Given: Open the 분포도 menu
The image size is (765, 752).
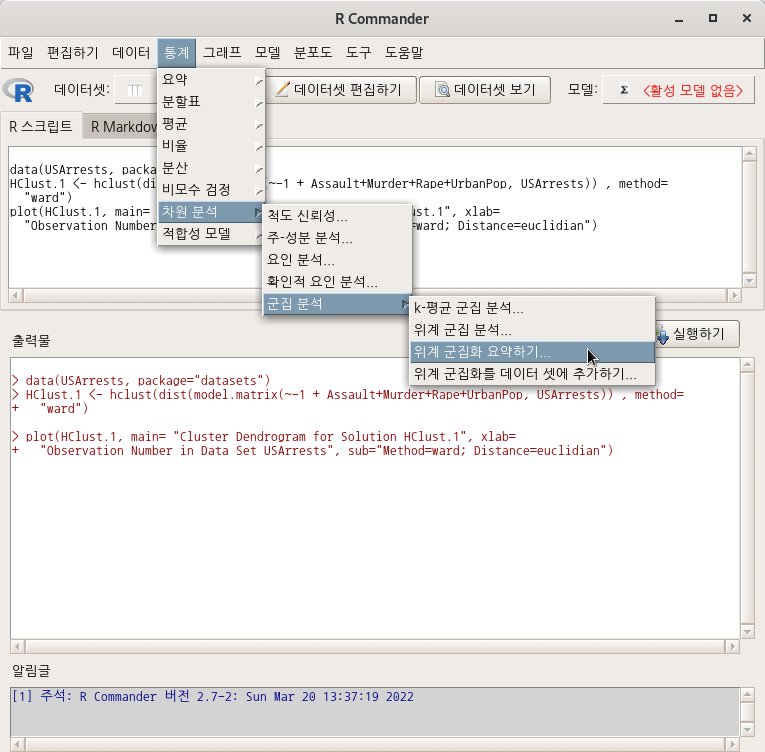Looking at the screenshot, I should click(313, 53).
